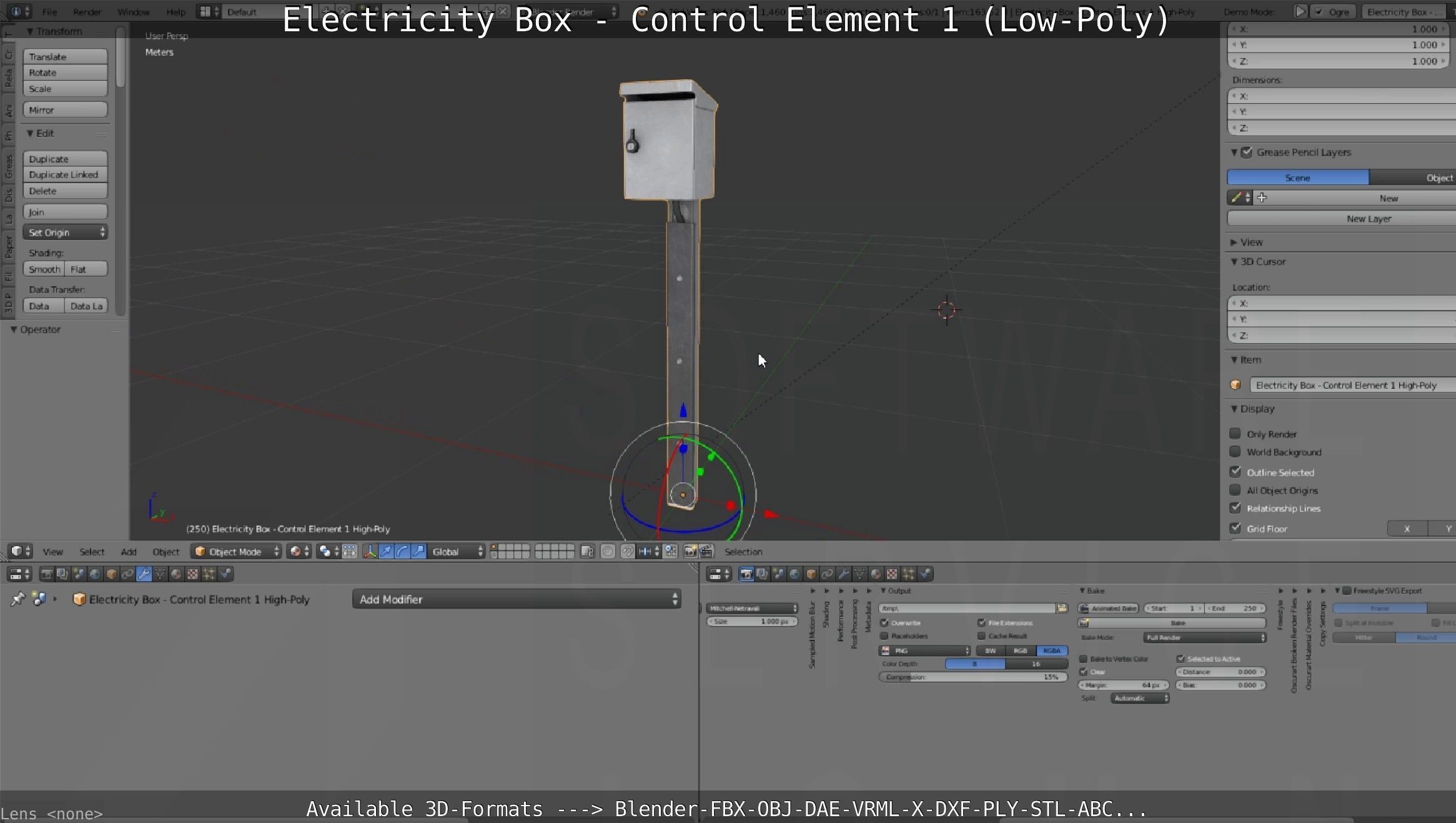This screenshot has width=1456, height=823.
Task: Click the output path folder browse icon
Action: 1062,608
